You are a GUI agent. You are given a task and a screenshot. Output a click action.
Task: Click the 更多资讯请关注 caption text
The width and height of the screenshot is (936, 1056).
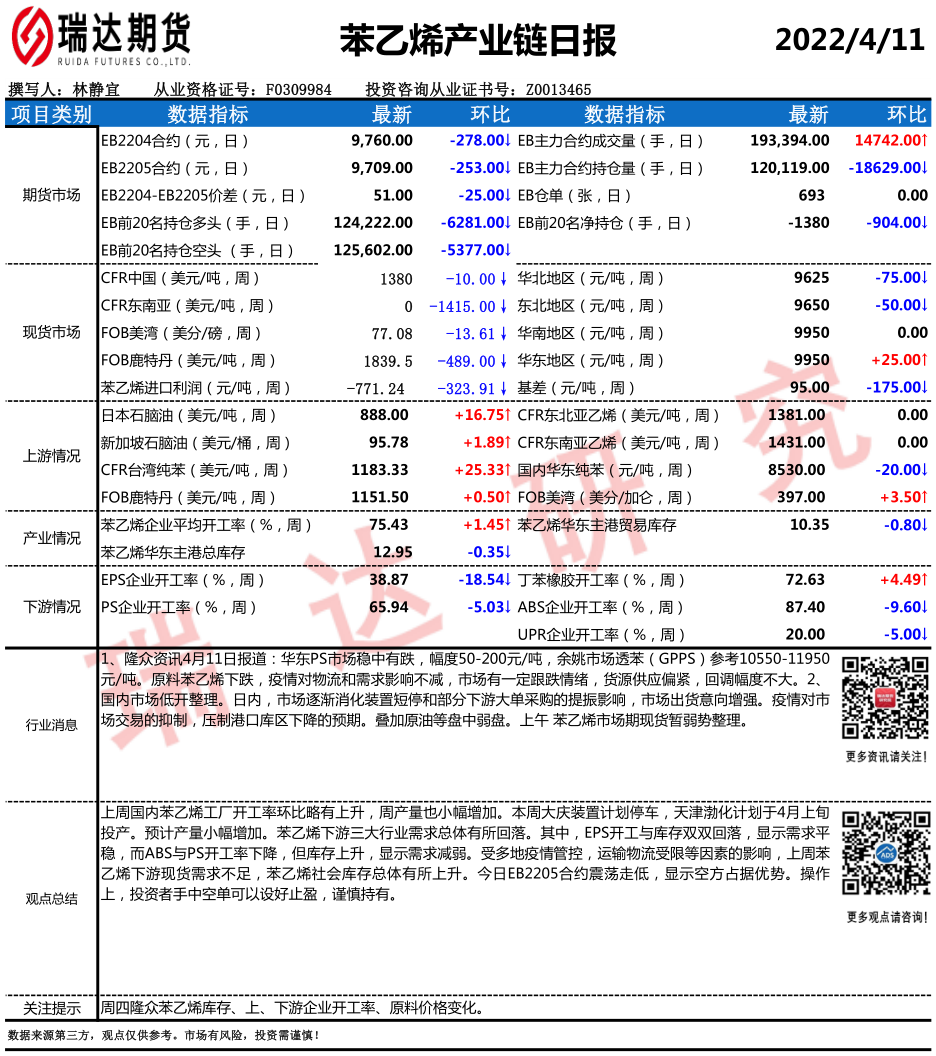(x=885, y=756)
